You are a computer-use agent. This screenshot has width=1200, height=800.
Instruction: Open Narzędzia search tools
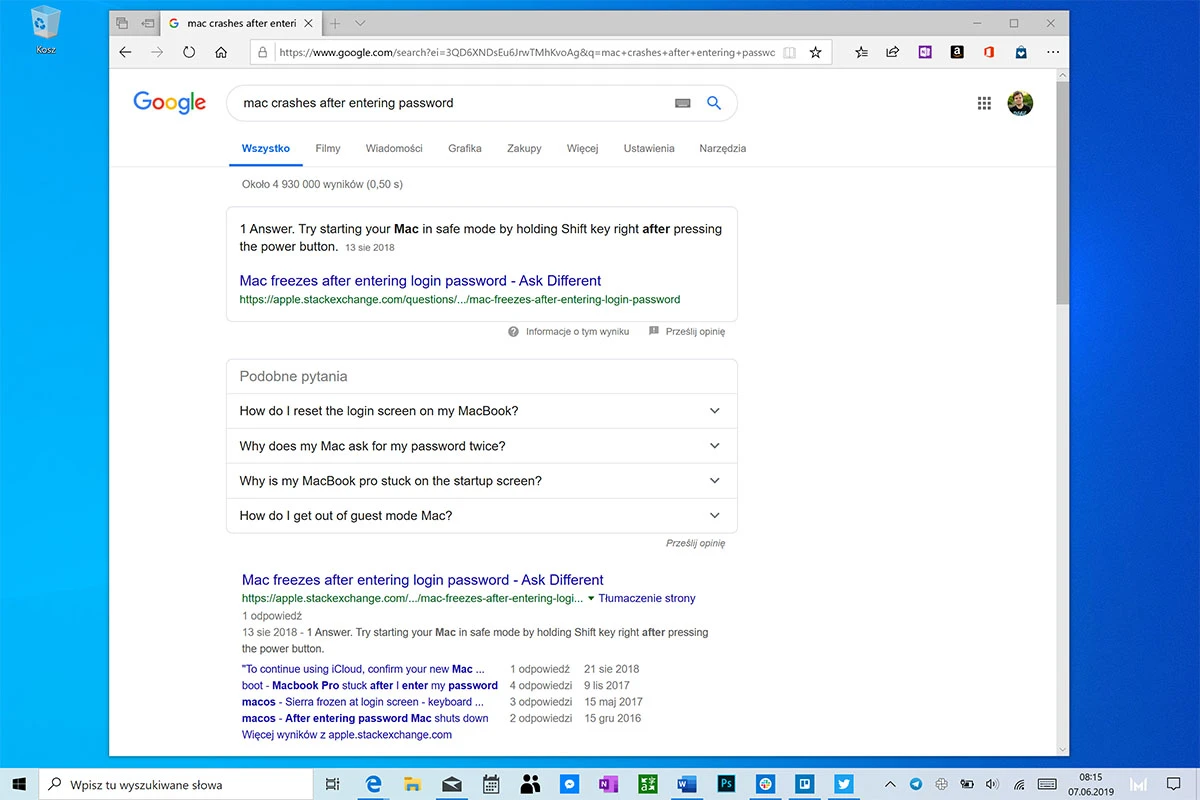723,148
